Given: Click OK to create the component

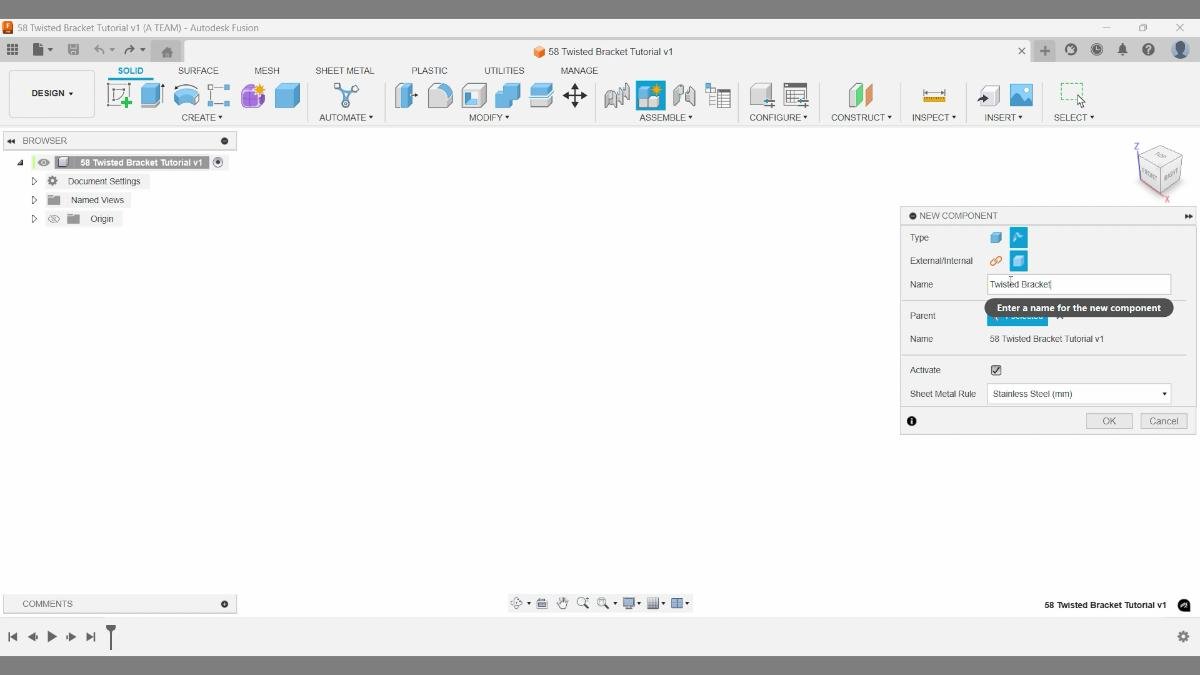Looking at the screenshot, I should 1108,420.
